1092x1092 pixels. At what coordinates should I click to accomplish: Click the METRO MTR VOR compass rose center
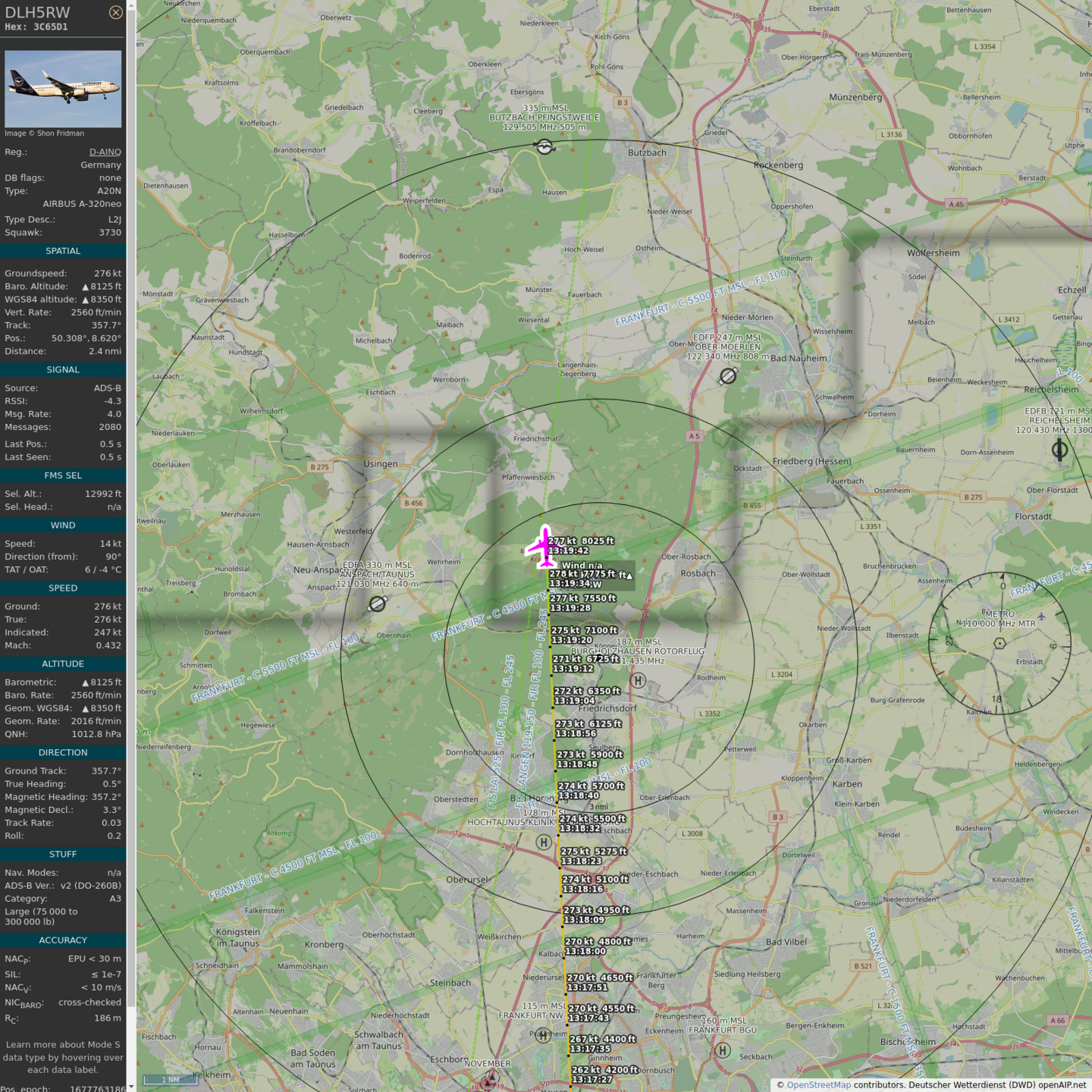pos(999,643)
